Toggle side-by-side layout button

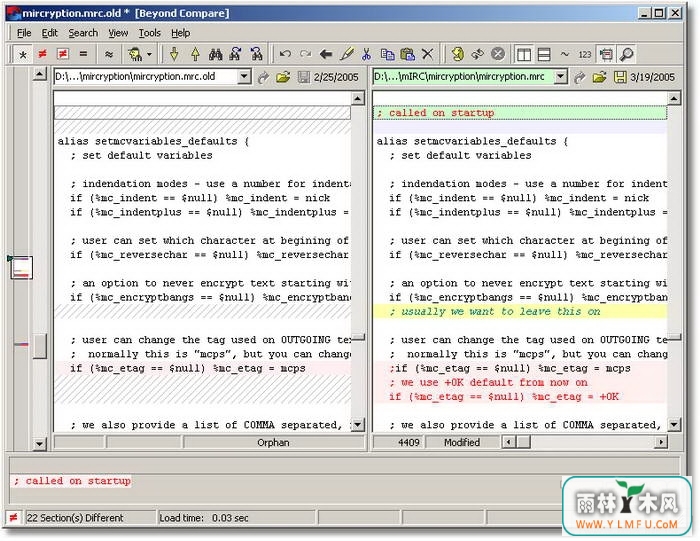(524, 54)
